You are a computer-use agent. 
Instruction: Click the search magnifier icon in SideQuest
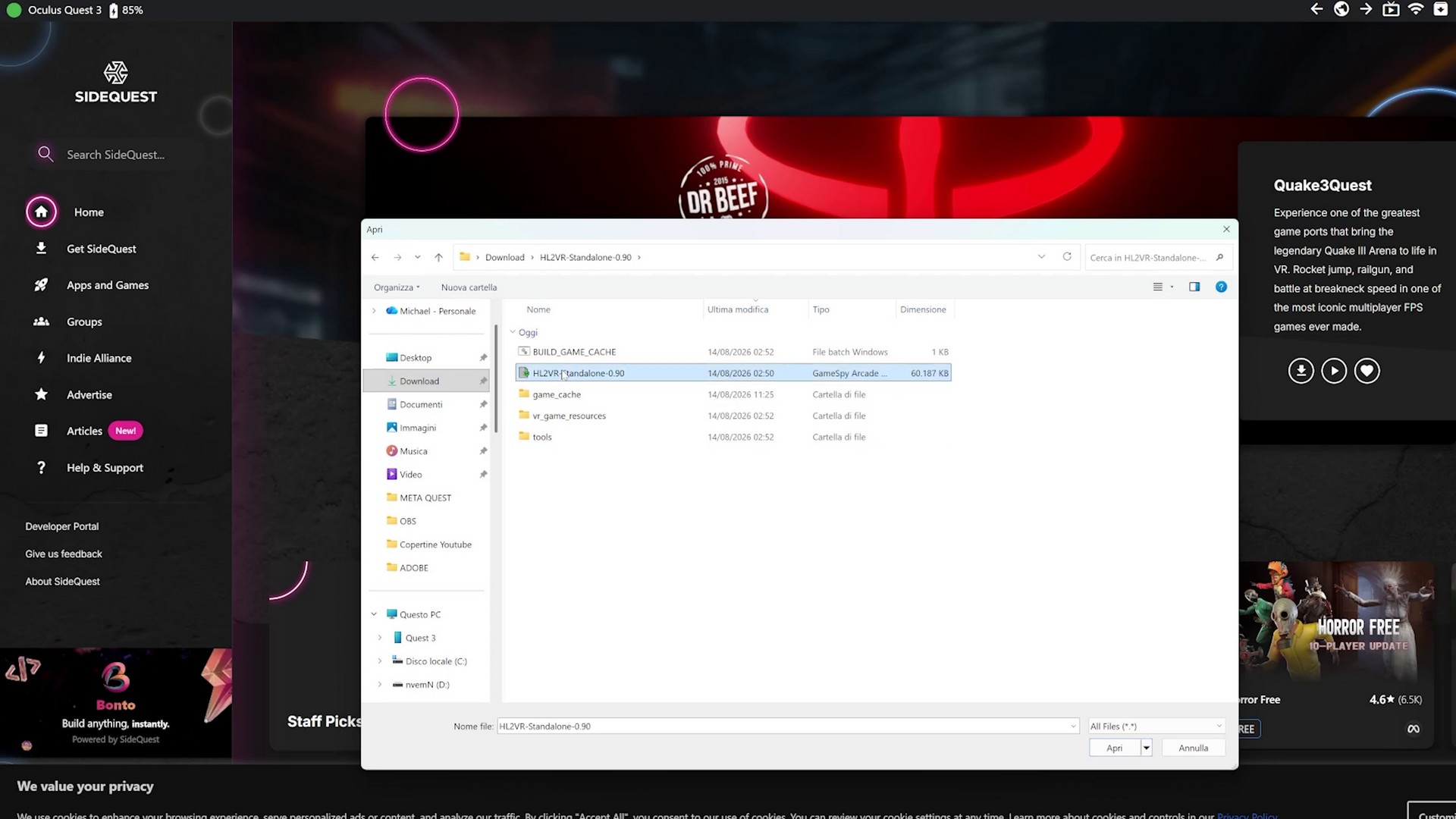click(45, 154)
